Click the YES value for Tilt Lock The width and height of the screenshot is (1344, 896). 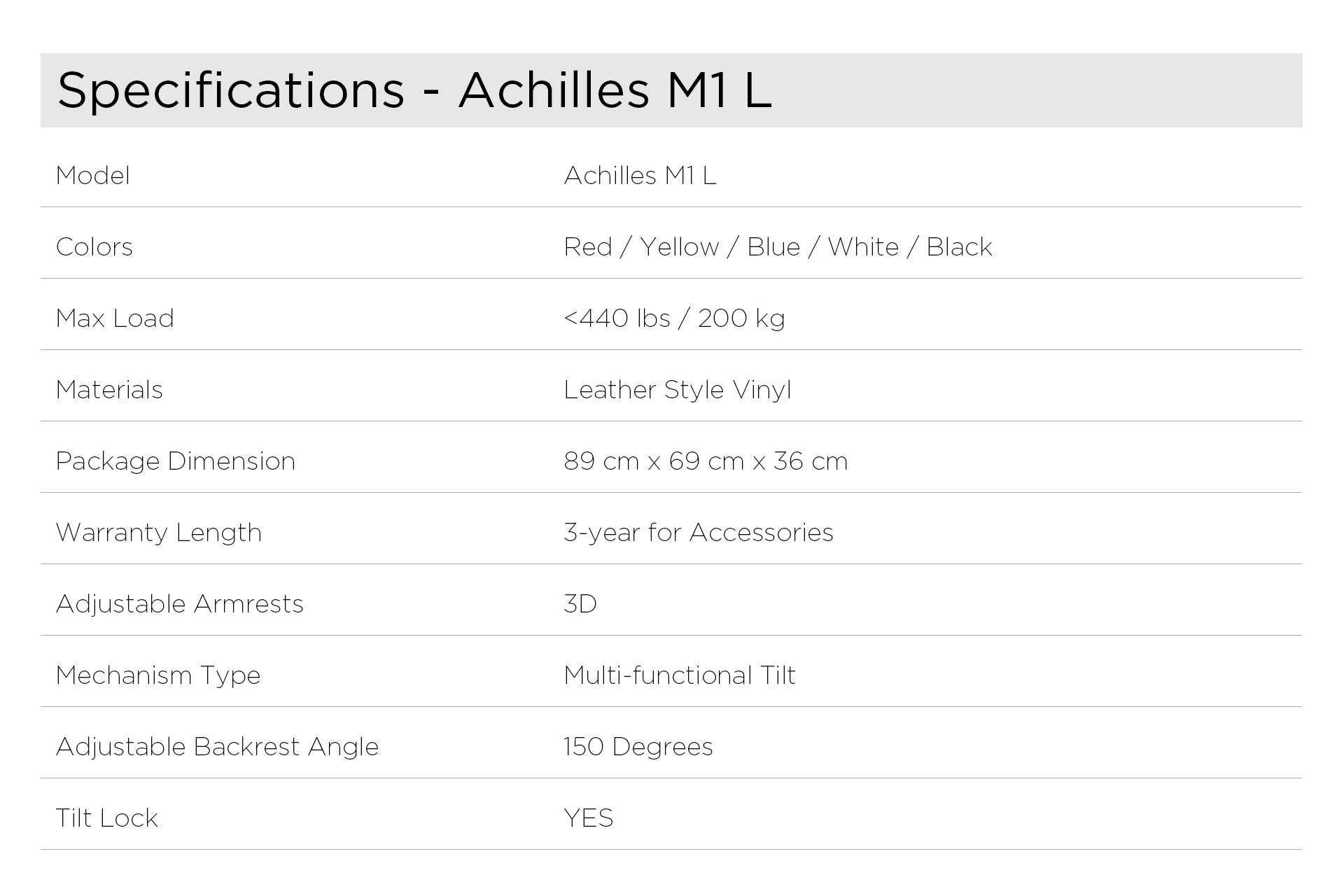589,818
